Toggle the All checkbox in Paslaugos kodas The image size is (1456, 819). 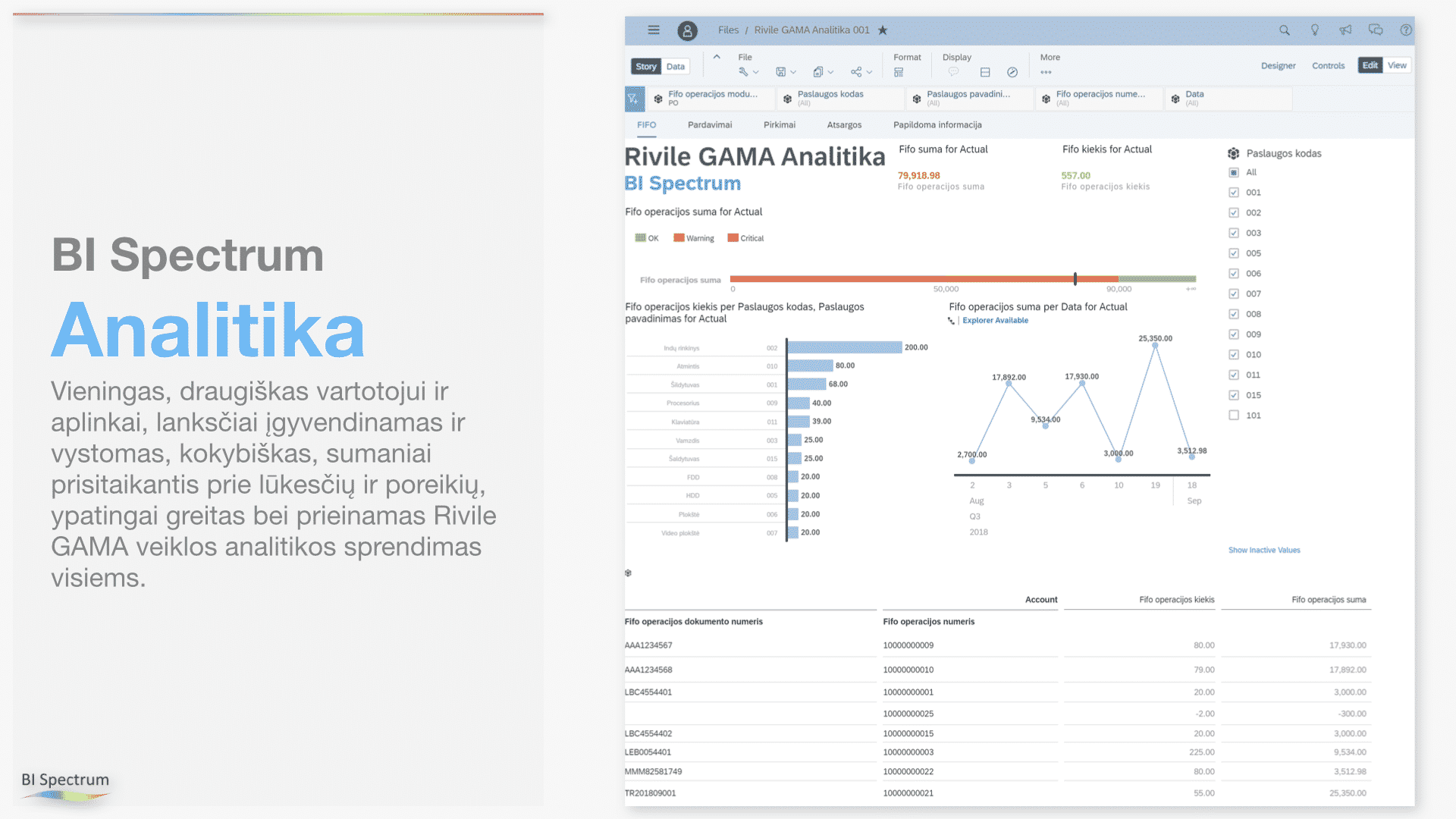click(1234, 172)
